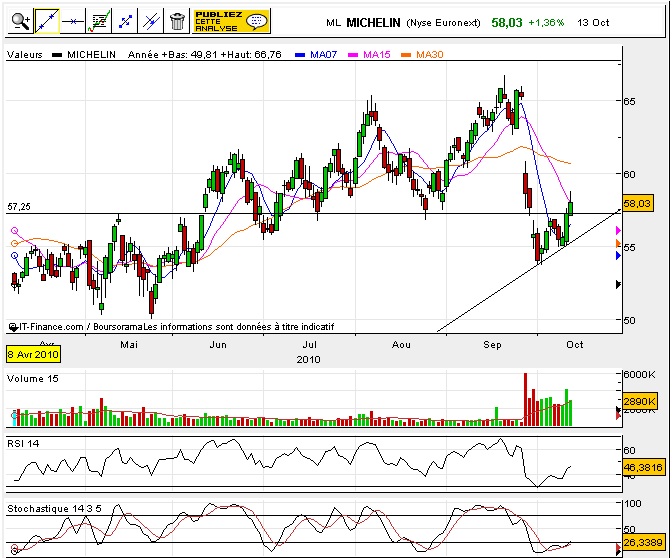
Task: Click the blue arrow marker on price axis
Action: point(618,255)
